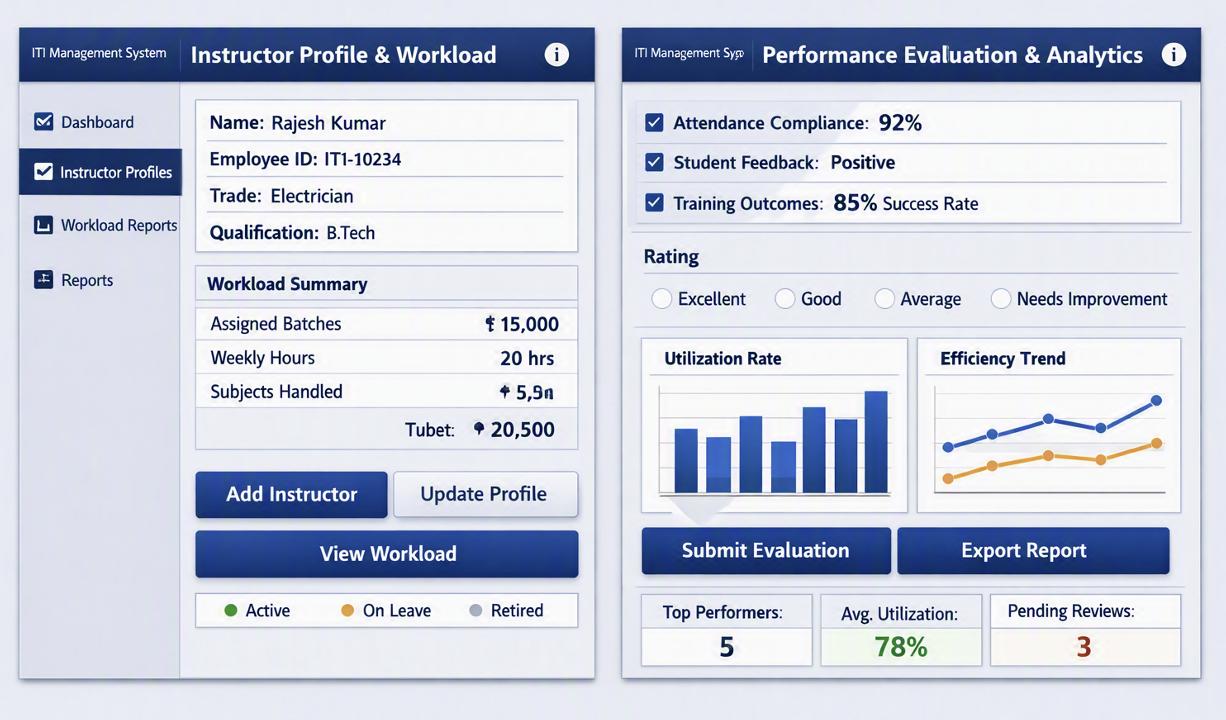The image size is (1226, 720).
Task: Click the Subjects Handled row
Action: pyautogui.click(x=386, y=392)
